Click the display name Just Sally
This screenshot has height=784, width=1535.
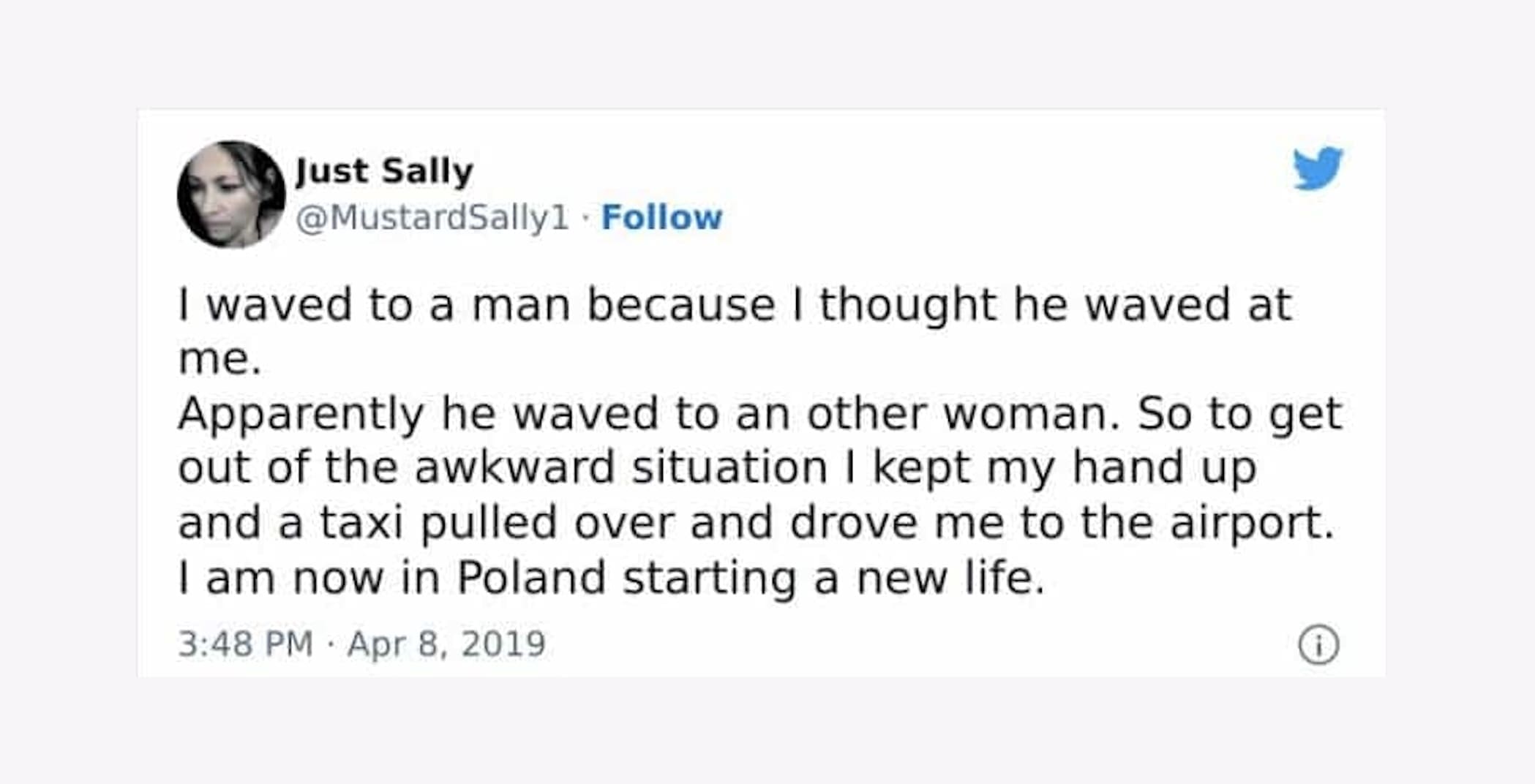[385, 171]
